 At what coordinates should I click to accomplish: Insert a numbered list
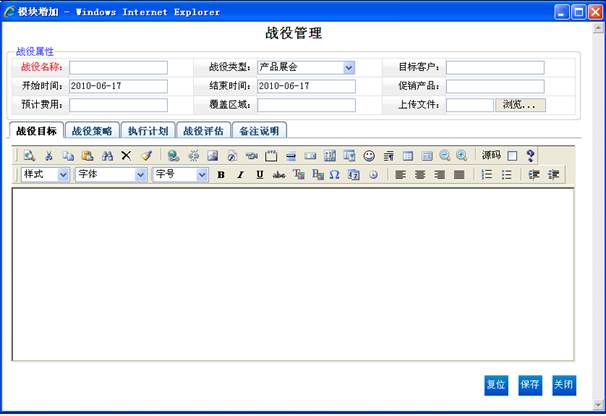pyautogui.click(x=487, y=175)
